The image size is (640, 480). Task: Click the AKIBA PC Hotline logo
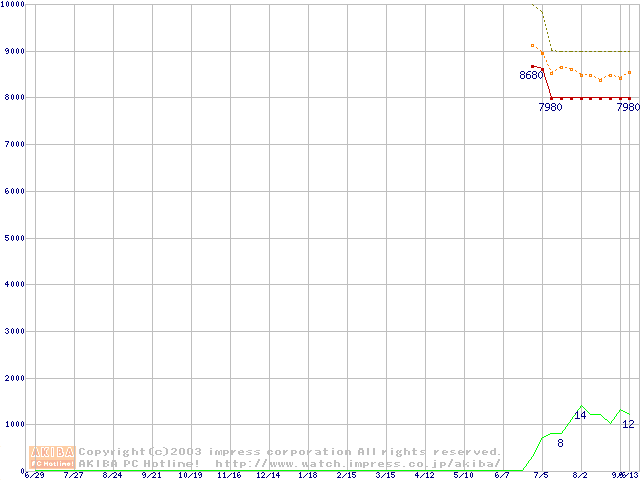53,457
